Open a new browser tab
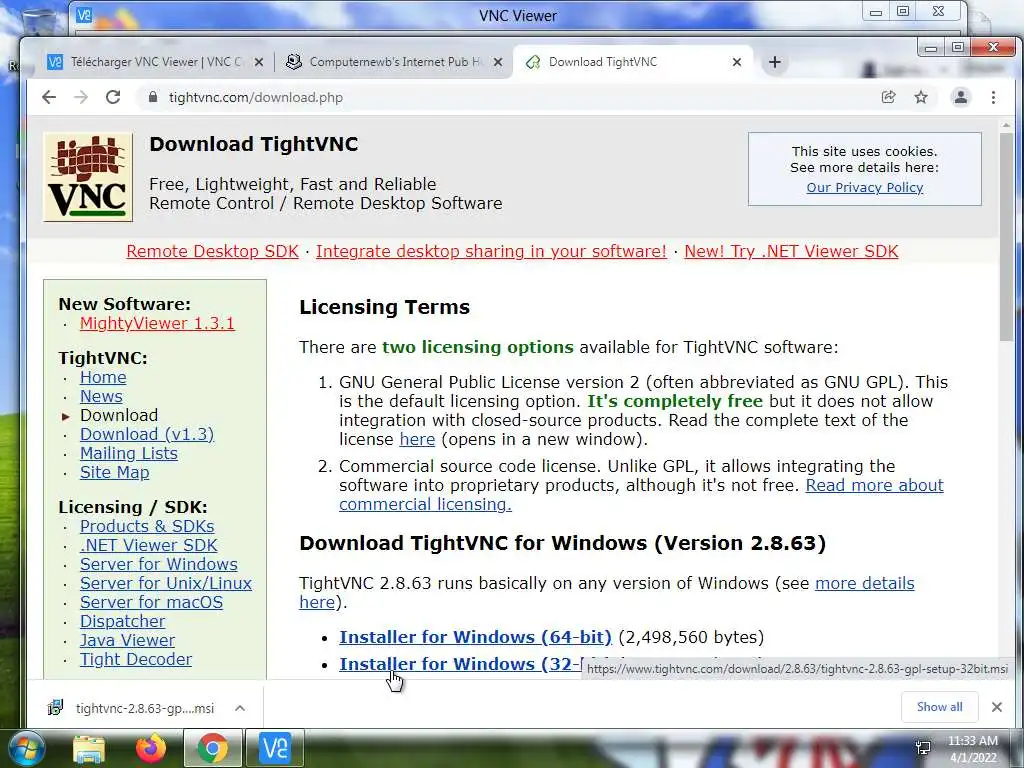 [x=775, y=62]
